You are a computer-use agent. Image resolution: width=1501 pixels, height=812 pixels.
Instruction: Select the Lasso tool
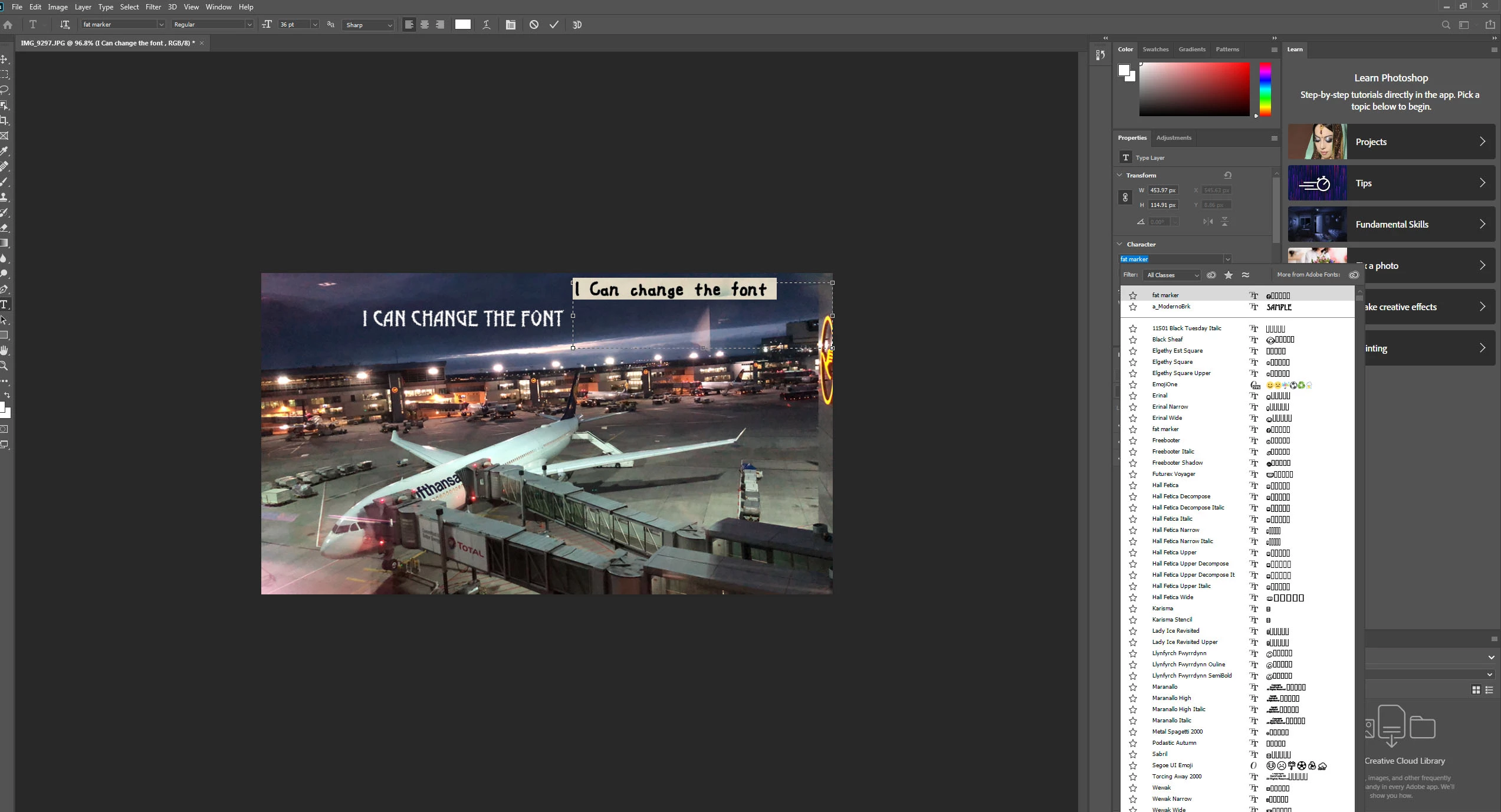4,90
